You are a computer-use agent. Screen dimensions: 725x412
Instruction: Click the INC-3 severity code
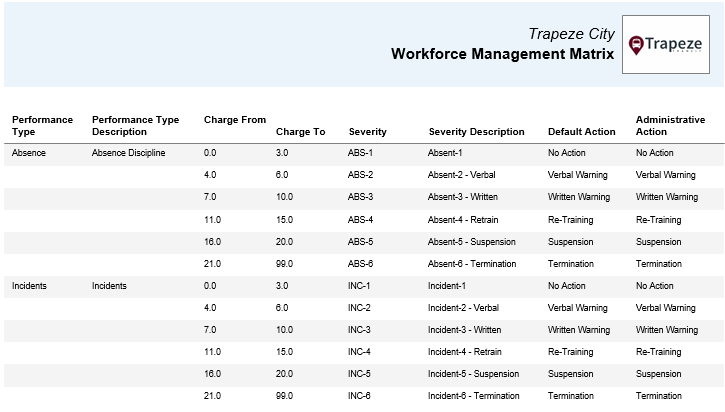(x=359, y=330)
